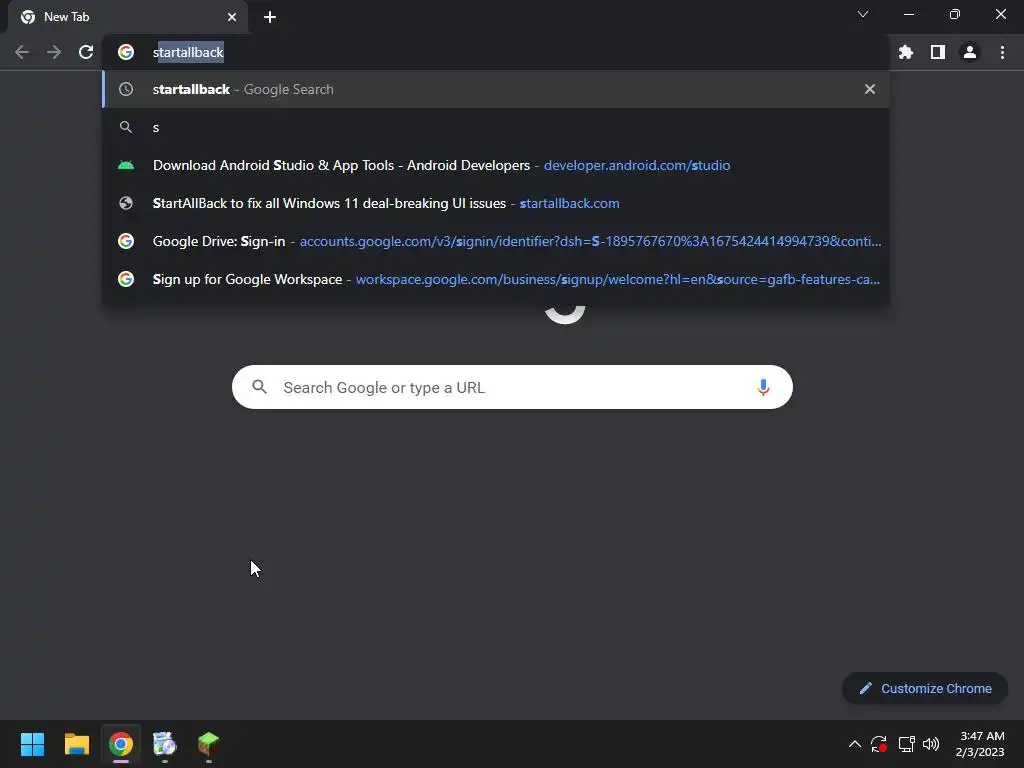
Task: Open the Chrome three-dot menu
Action: pyautogui.click(x=1002, y=52)
